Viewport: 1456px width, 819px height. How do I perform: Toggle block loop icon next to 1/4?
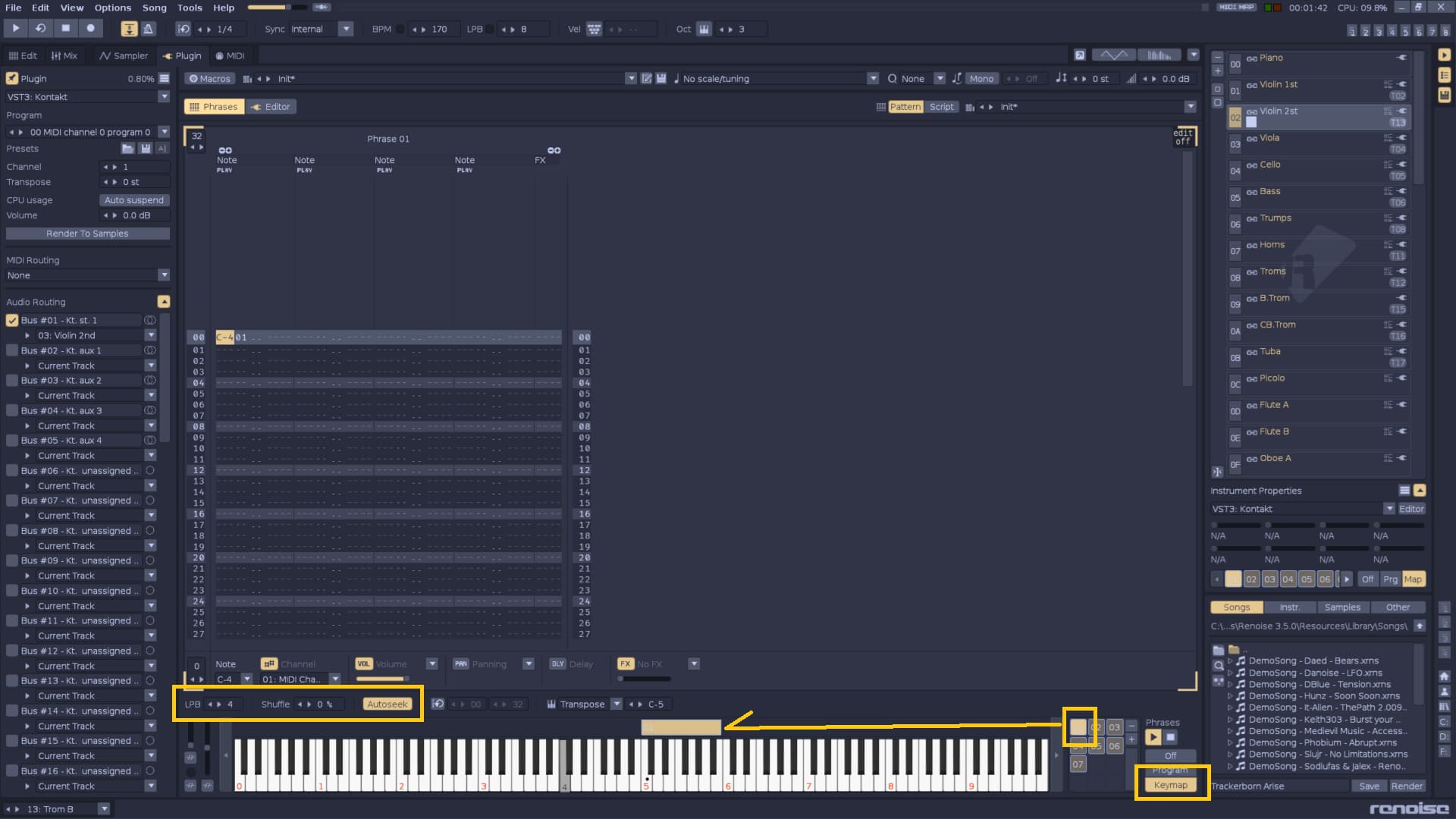pyautogui.click(x=184, y=29)
